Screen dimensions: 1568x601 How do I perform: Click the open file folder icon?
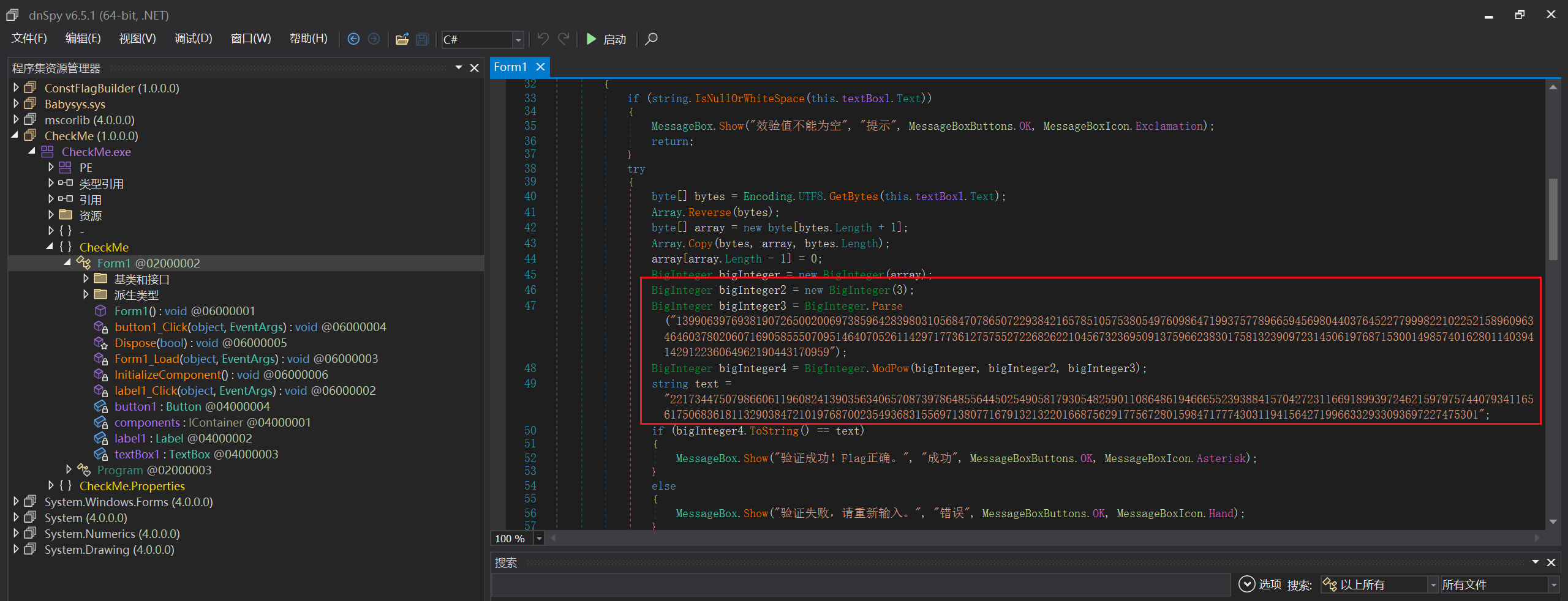point(402,39)
